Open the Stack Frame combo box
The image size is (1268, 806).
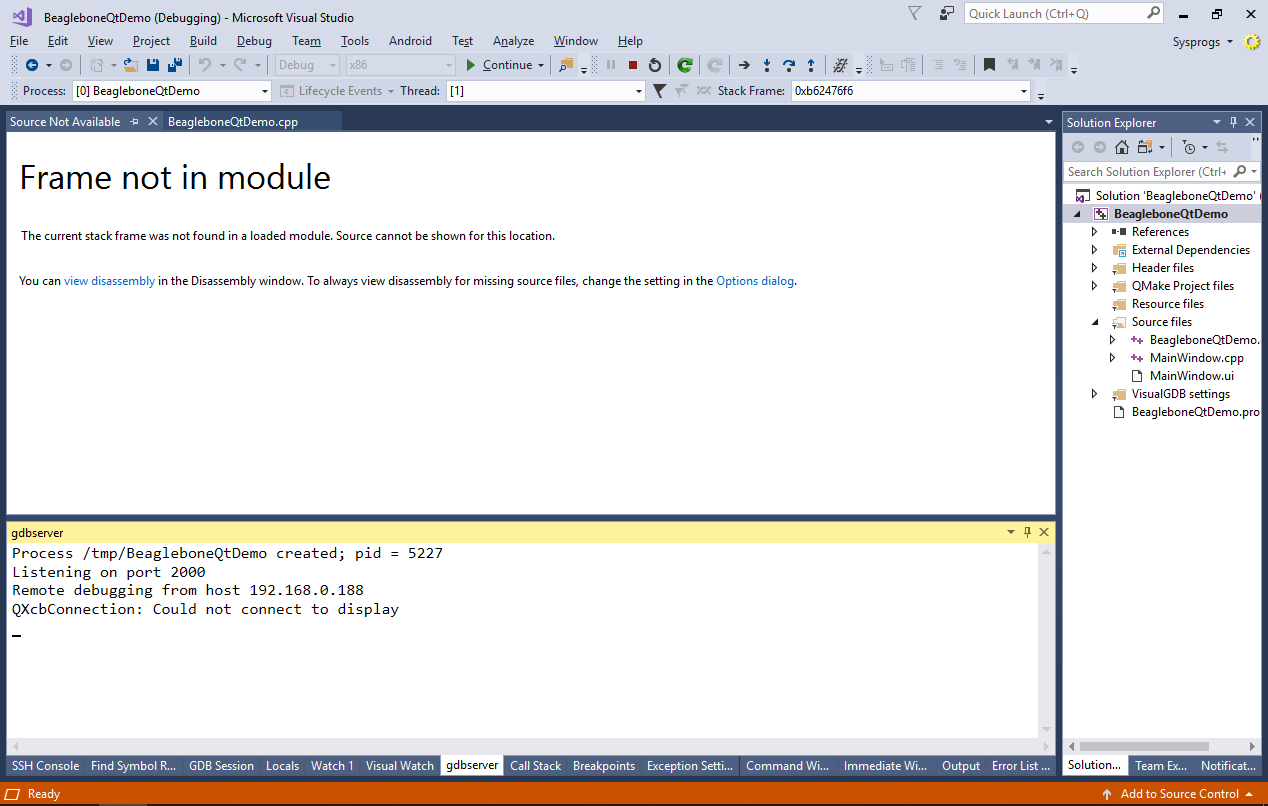(911, 91)
